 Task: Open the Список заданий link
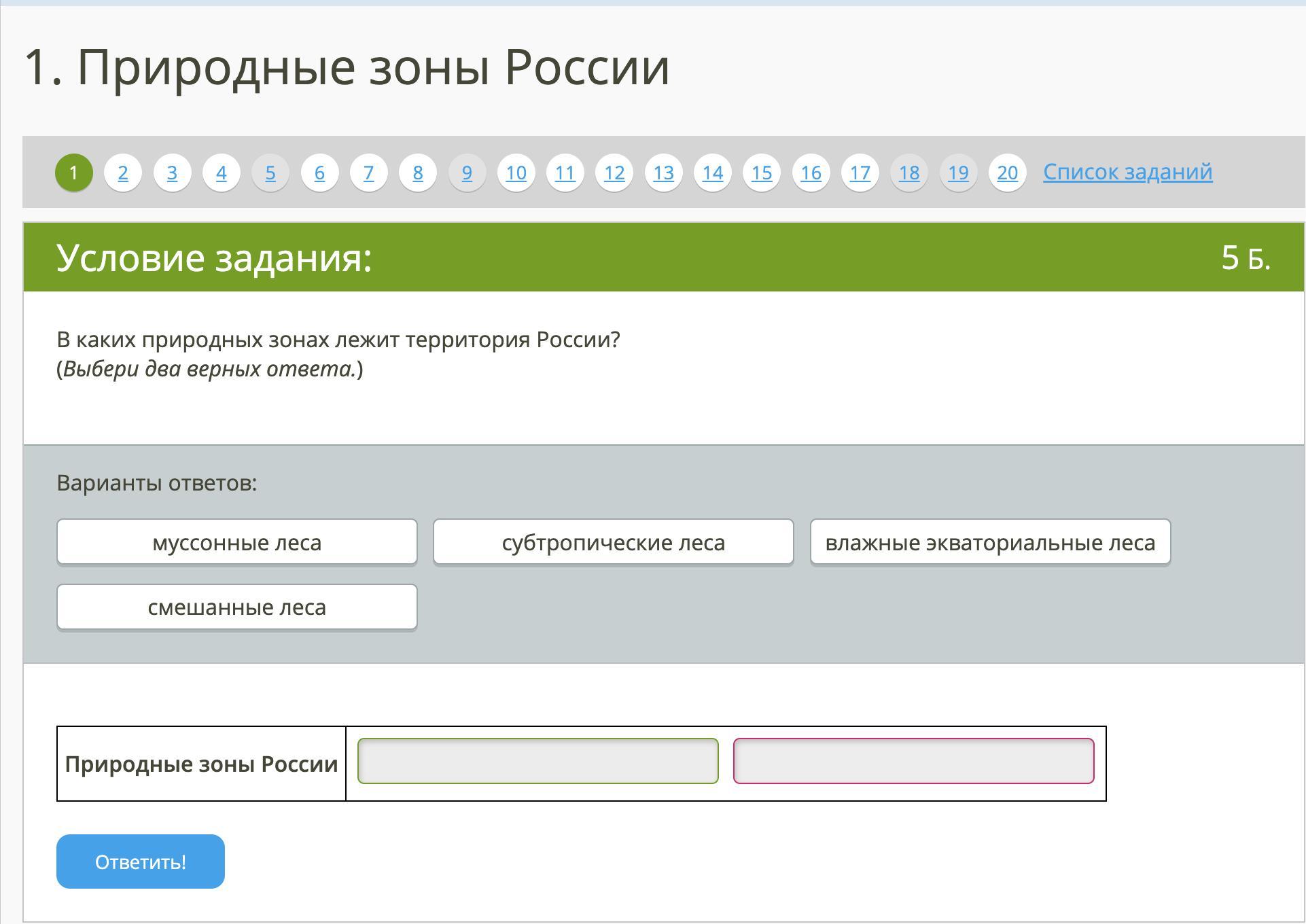[1127, 172]
